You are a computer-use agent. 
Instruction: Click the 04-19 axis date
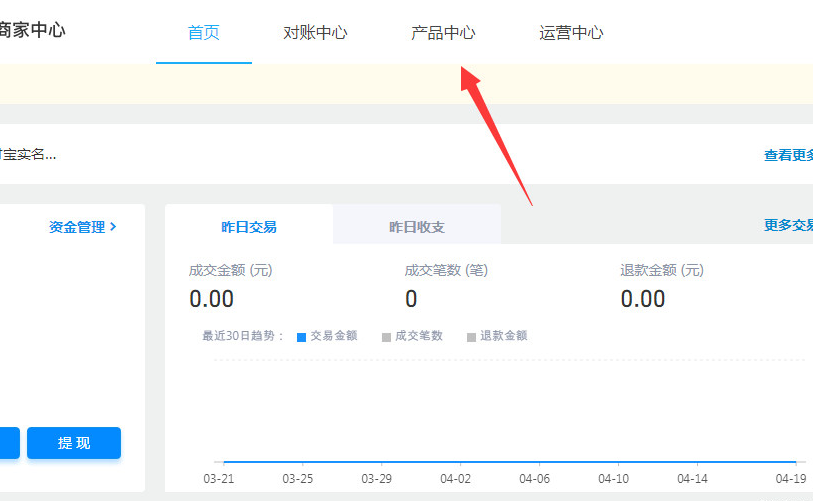click(791, 479)
